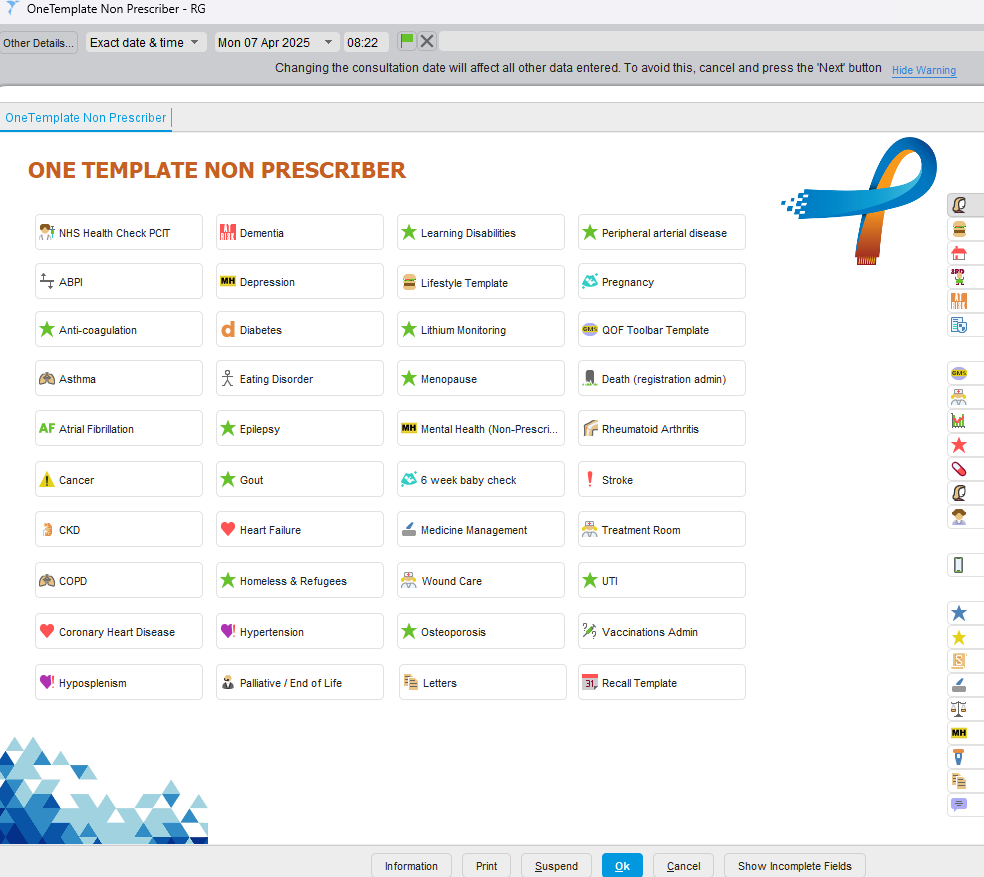Click the green flag icon in the toolbar
This screenshot has width=984, height=877.
(407, 41)
